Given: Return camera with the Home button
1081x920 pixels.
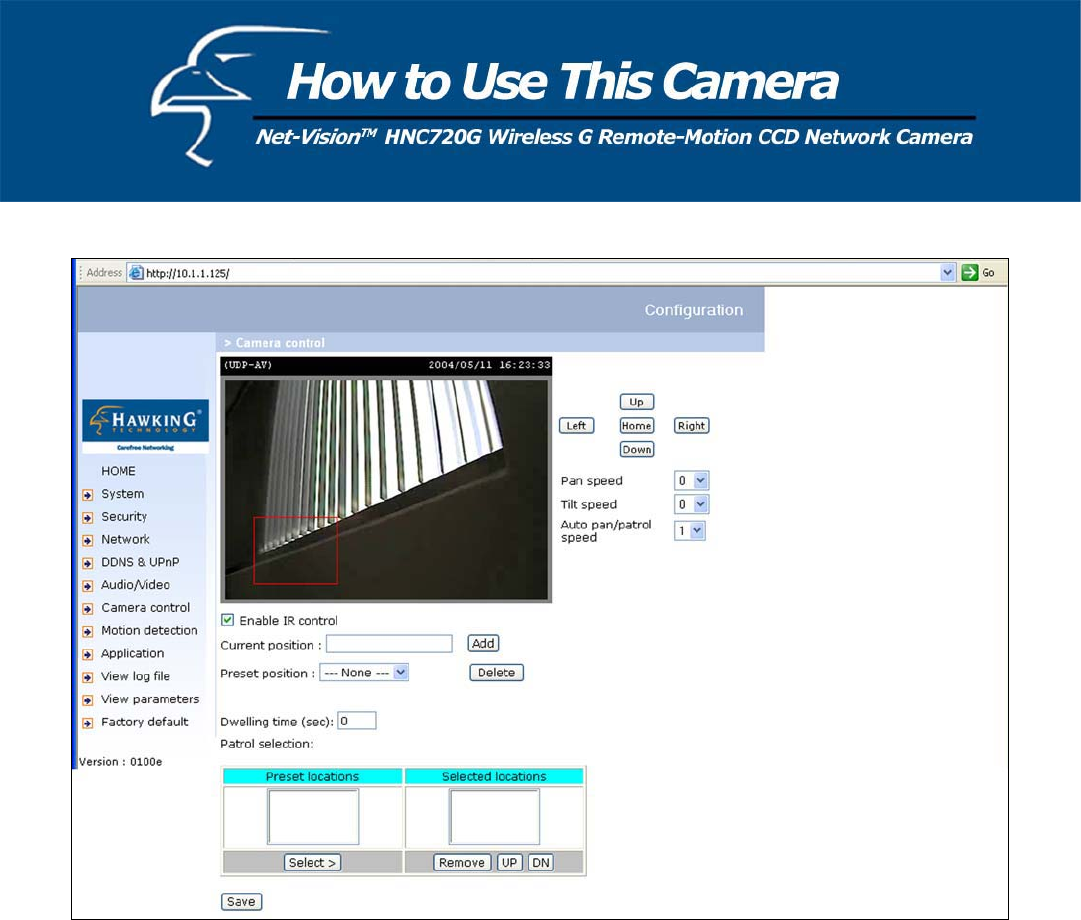Looking at the screenshot, I should (x=636, y=426).
